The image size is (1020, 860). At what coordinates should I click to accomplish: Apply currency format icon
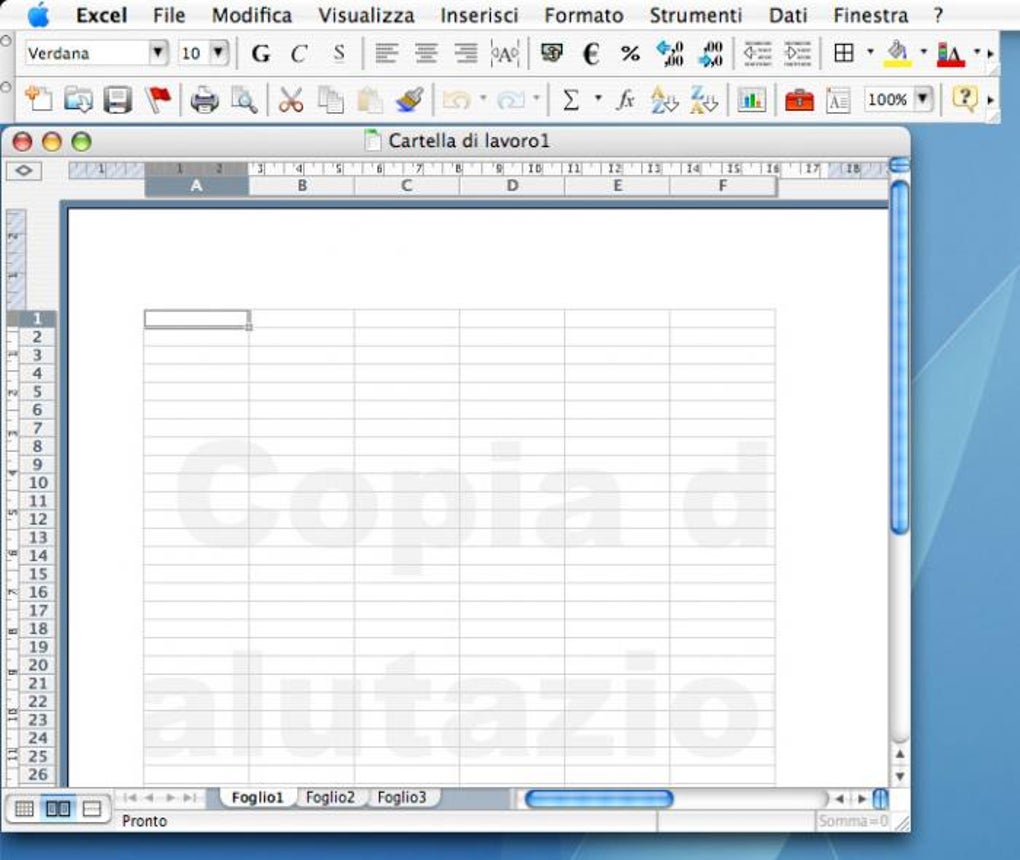click(552, 53)
